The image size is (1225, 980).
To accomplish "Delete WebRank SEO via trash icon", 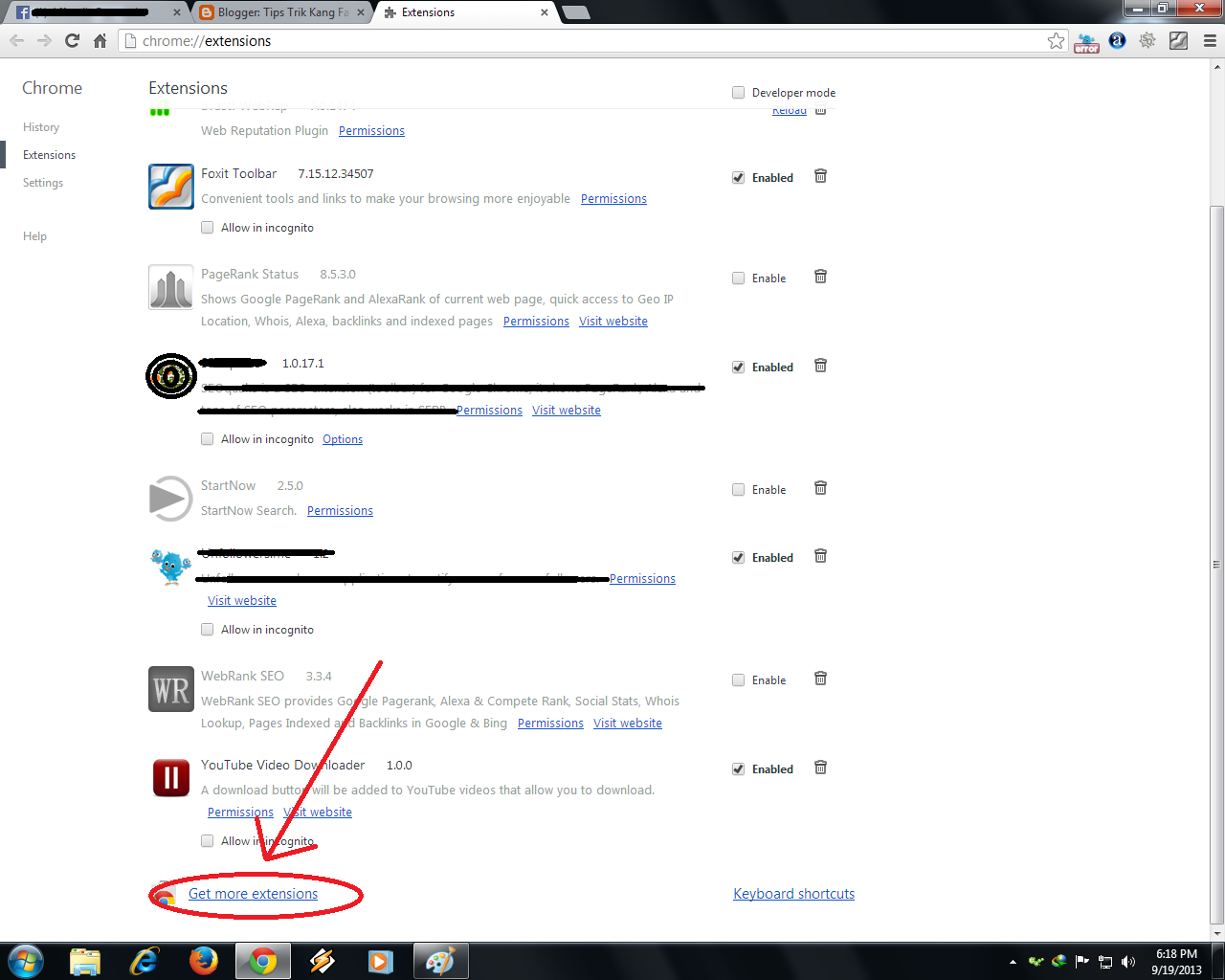I will tap(820, 679).
